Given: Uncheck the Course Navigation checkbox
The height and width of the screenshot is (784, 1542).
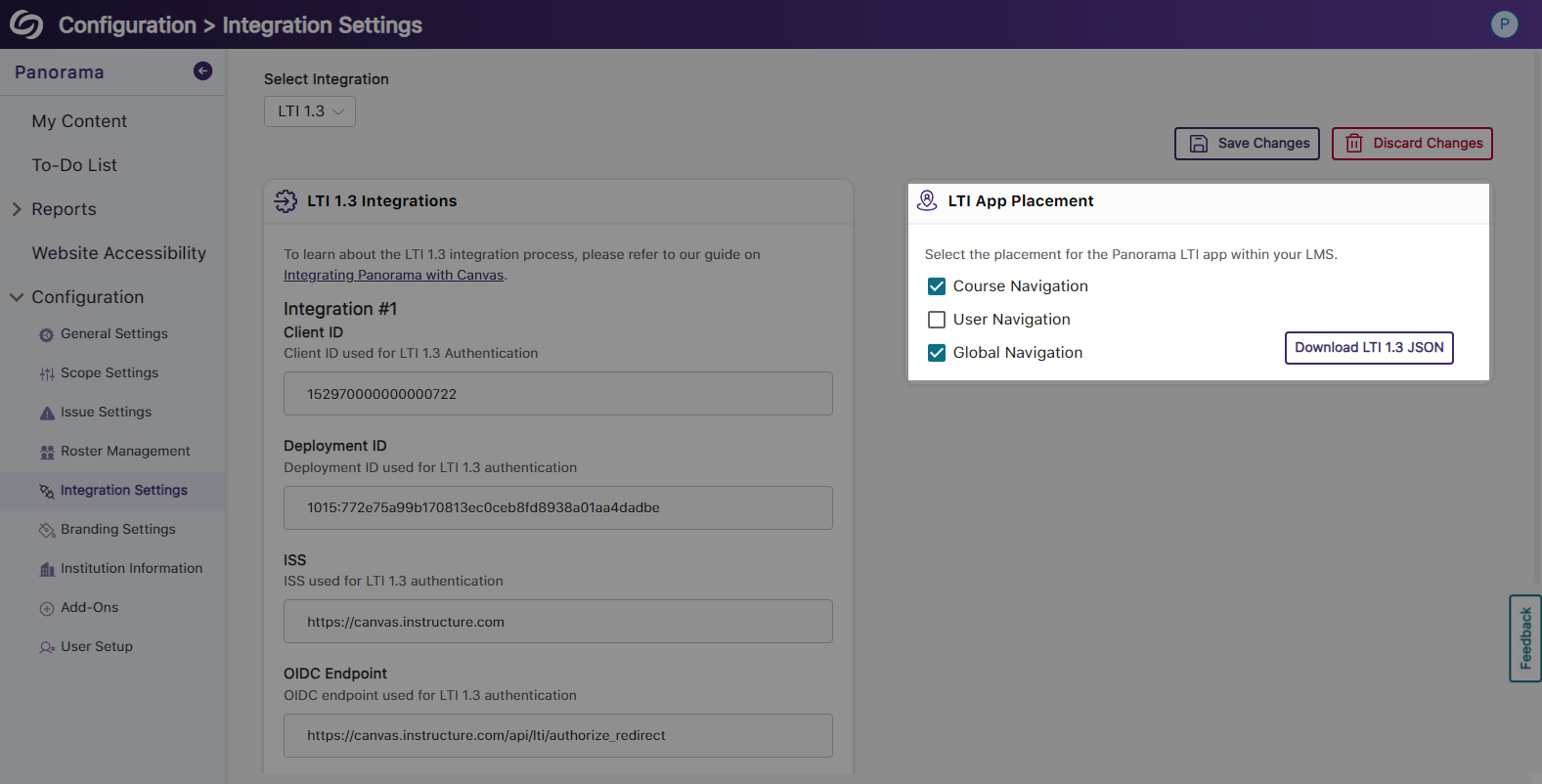Looking at the screenshot, I should [x=936, y=286].
